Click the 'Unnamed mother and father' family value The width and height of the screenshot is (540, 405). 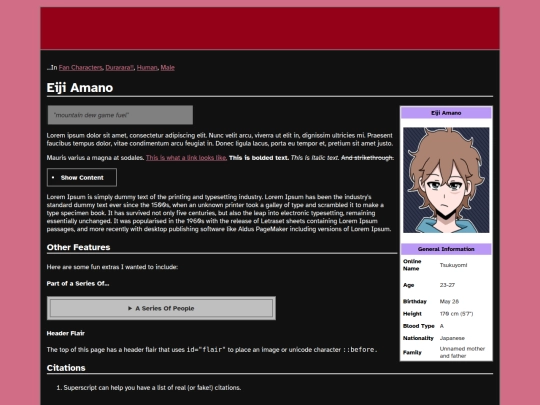[x=462, y=352]
